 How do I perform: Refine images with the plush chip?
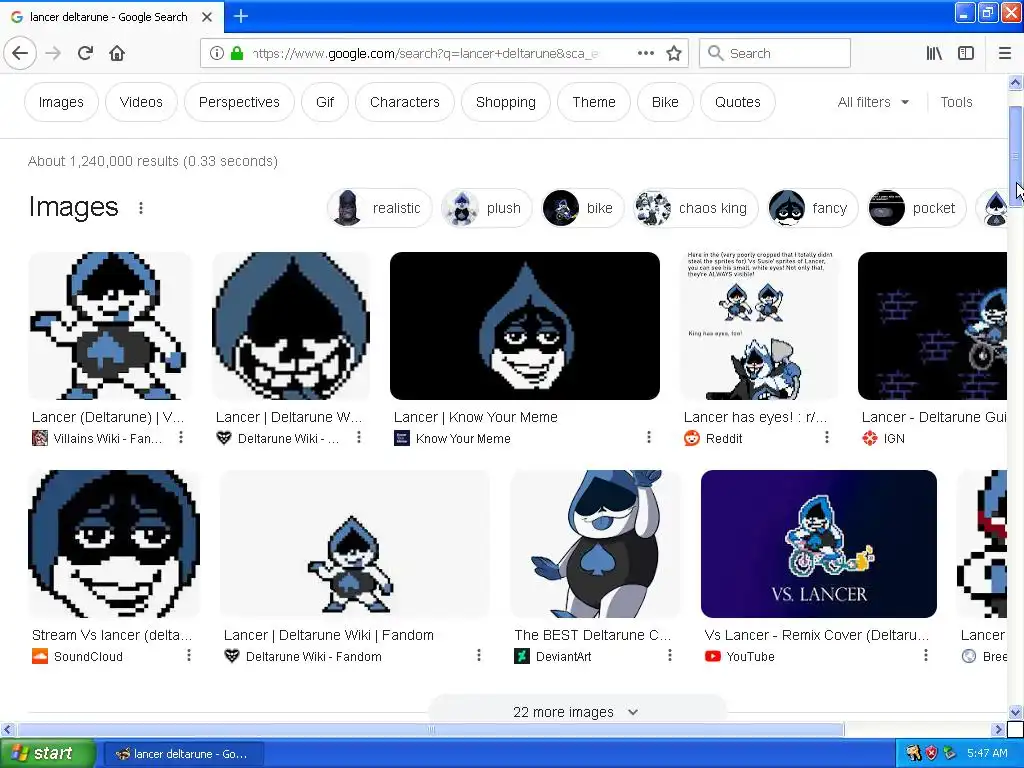(487, 208)
